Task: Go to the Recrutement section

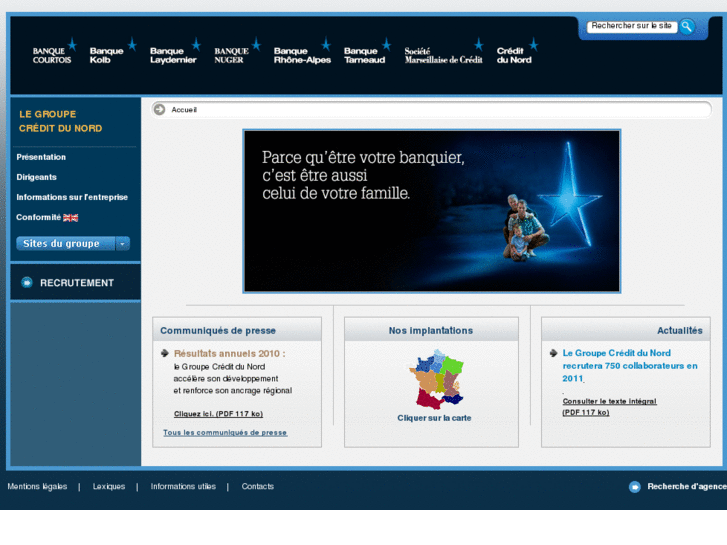Action: (77, 282)
